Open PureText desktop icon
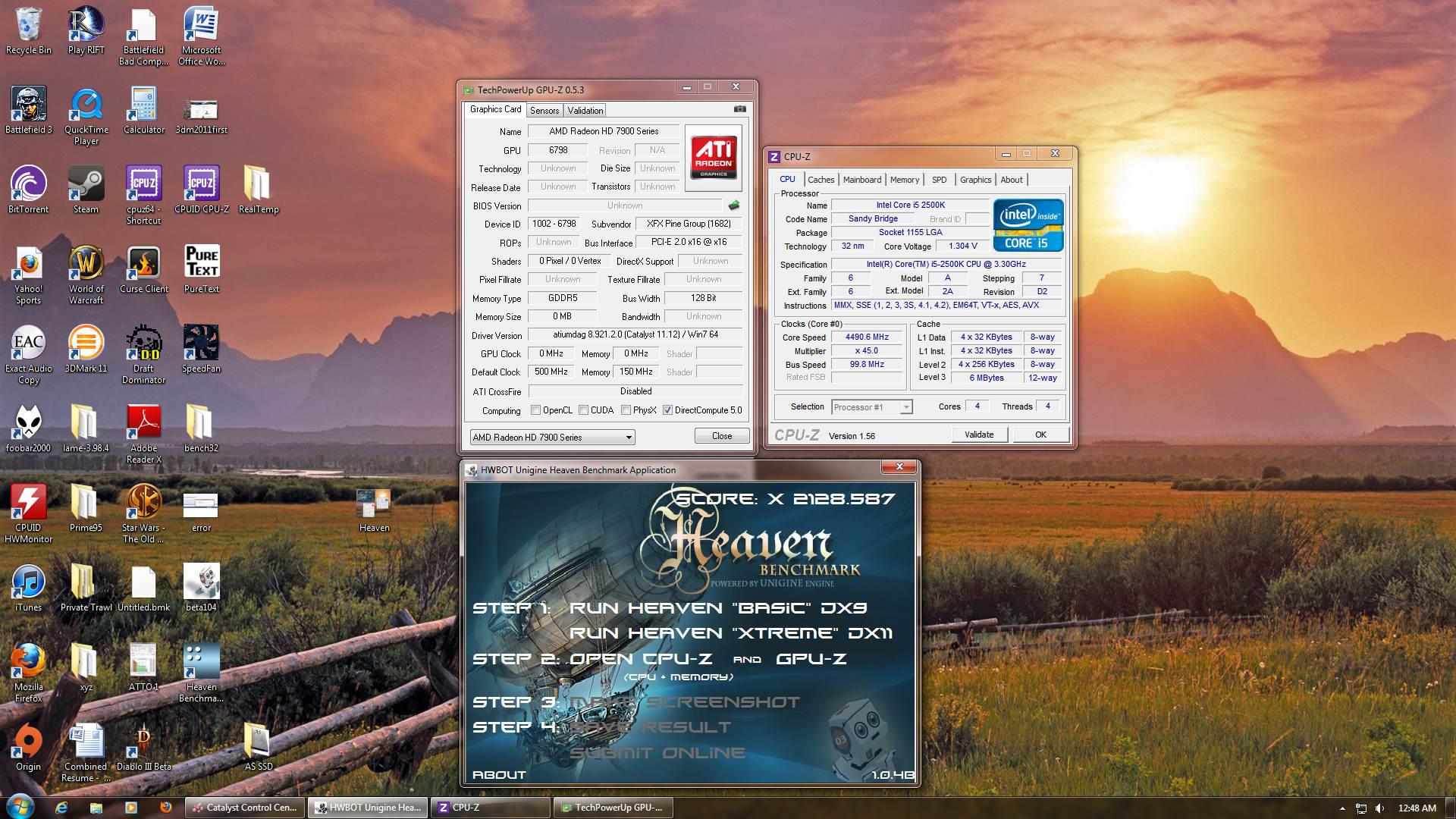Image resolution: width=1456 pixels, height=819 pixels. [202, 270]
